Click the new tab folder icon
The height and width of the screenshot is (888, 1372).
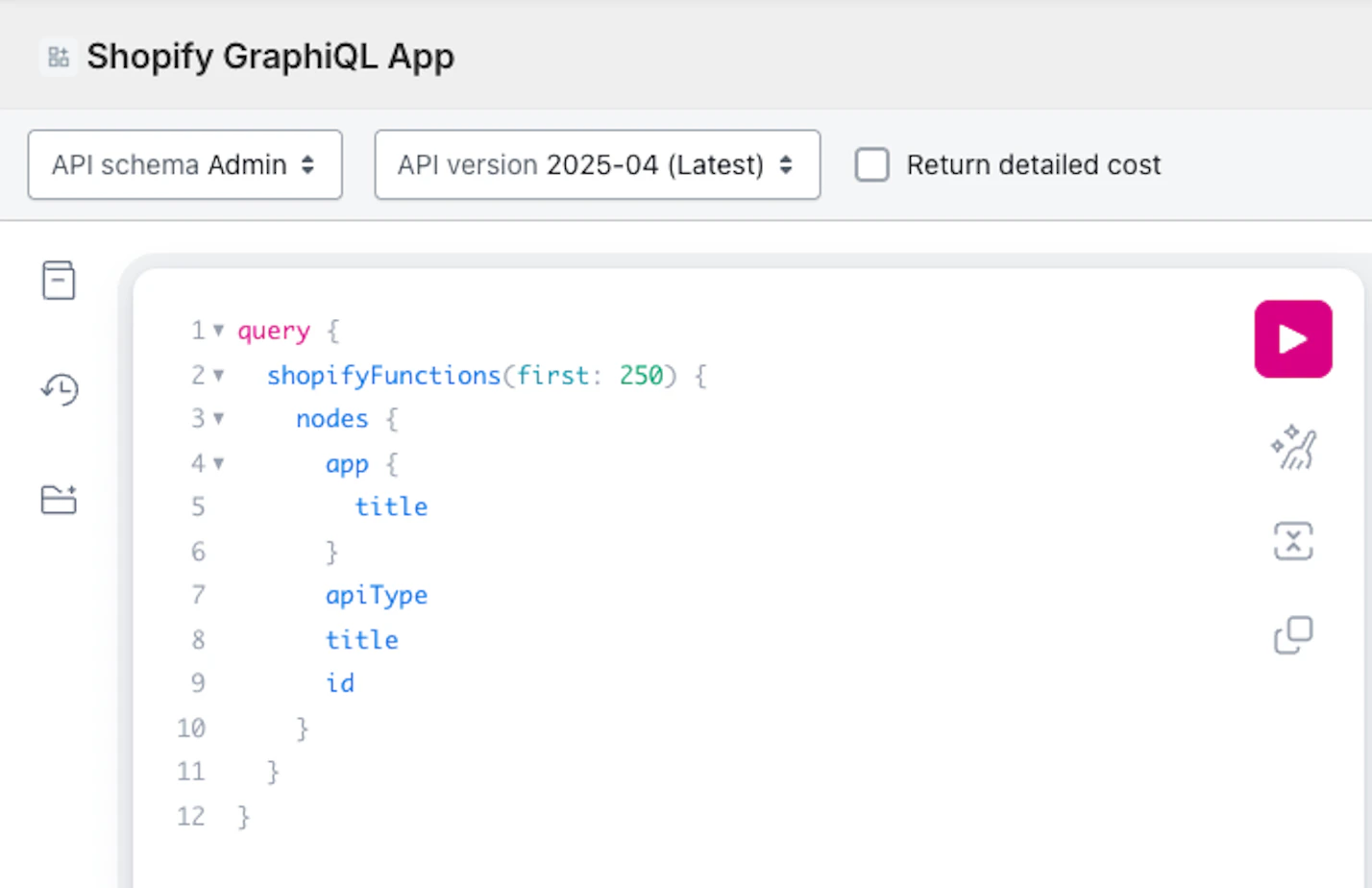pyautogui.click(x=59, y=499)
